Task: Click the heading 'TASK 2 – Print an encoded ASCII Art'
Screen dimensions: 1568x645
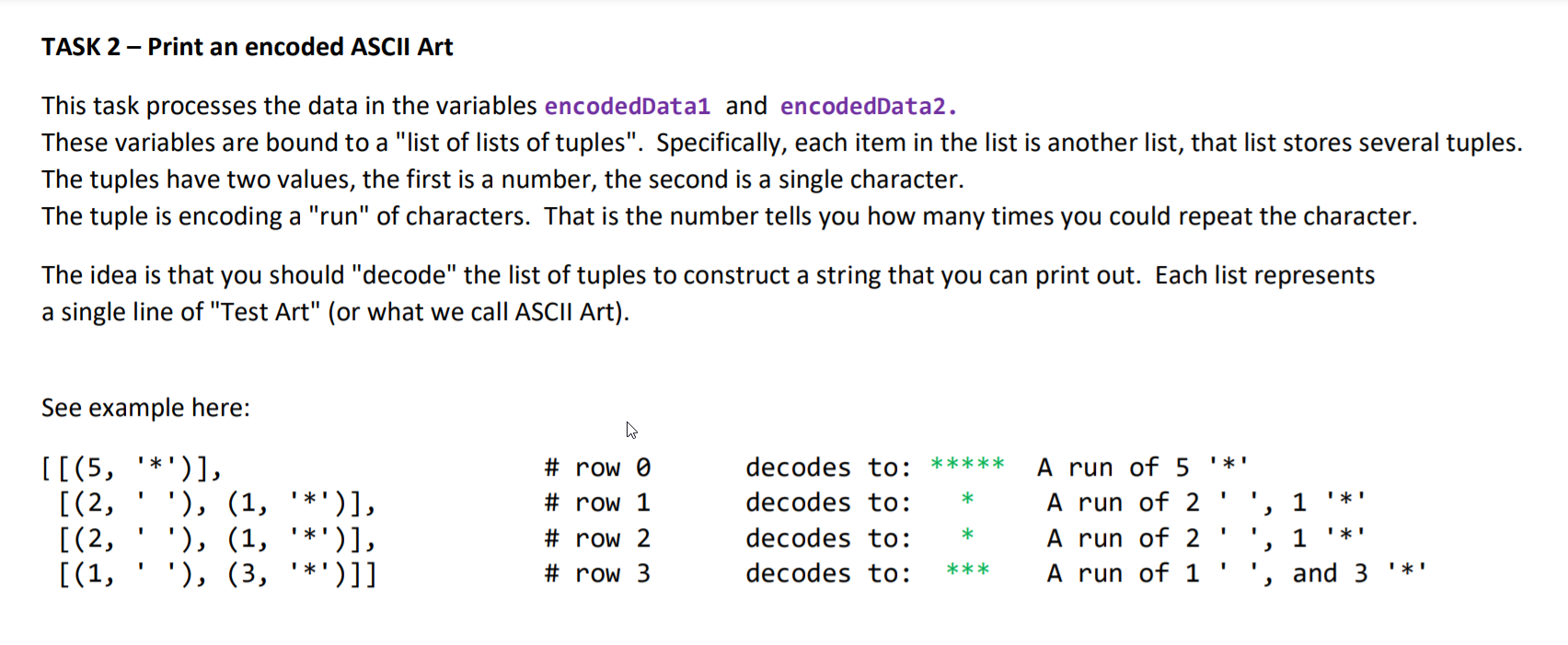Action: [247, 47]
